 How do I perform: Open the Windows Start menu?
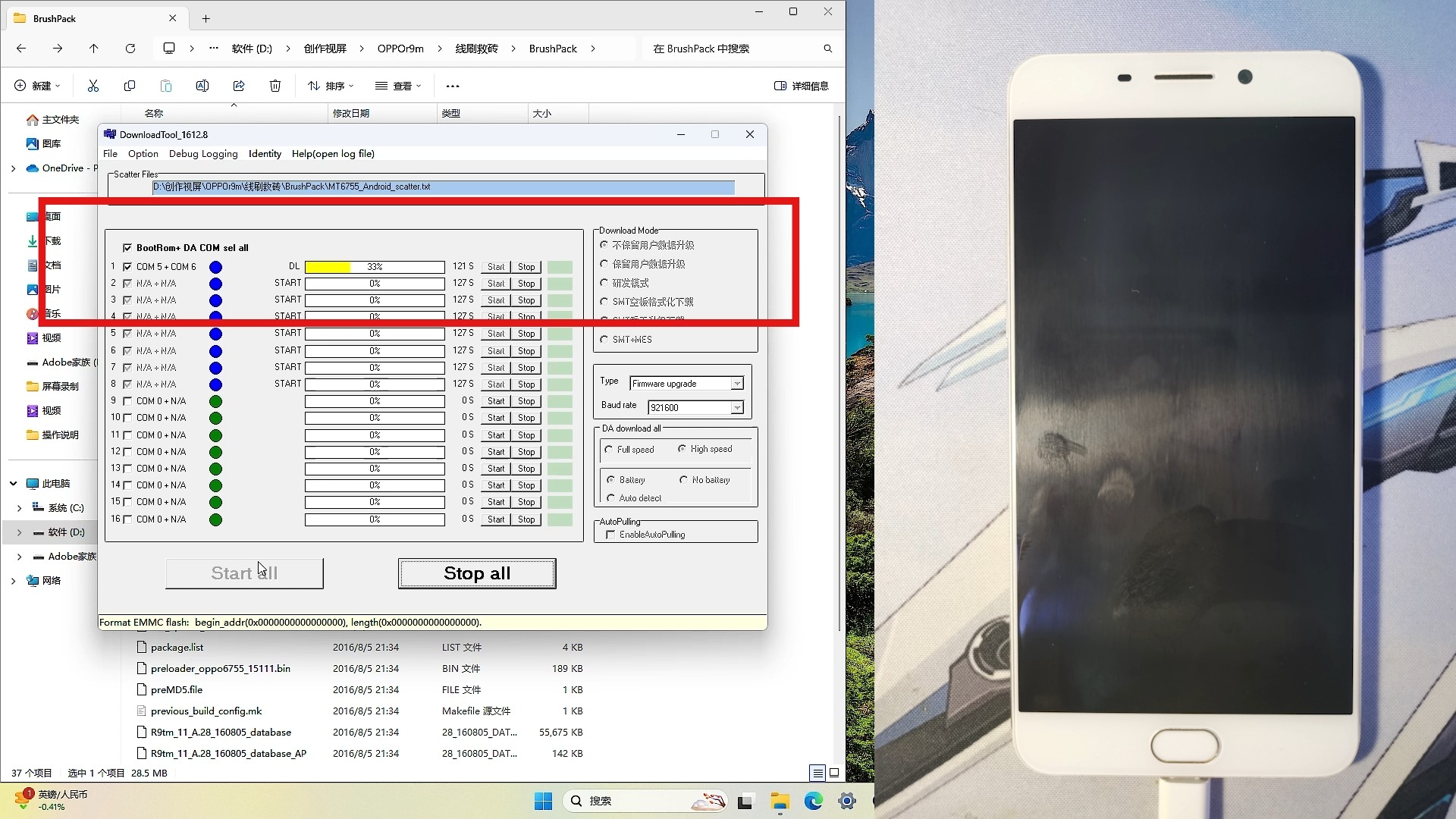[x=544, y=801]
